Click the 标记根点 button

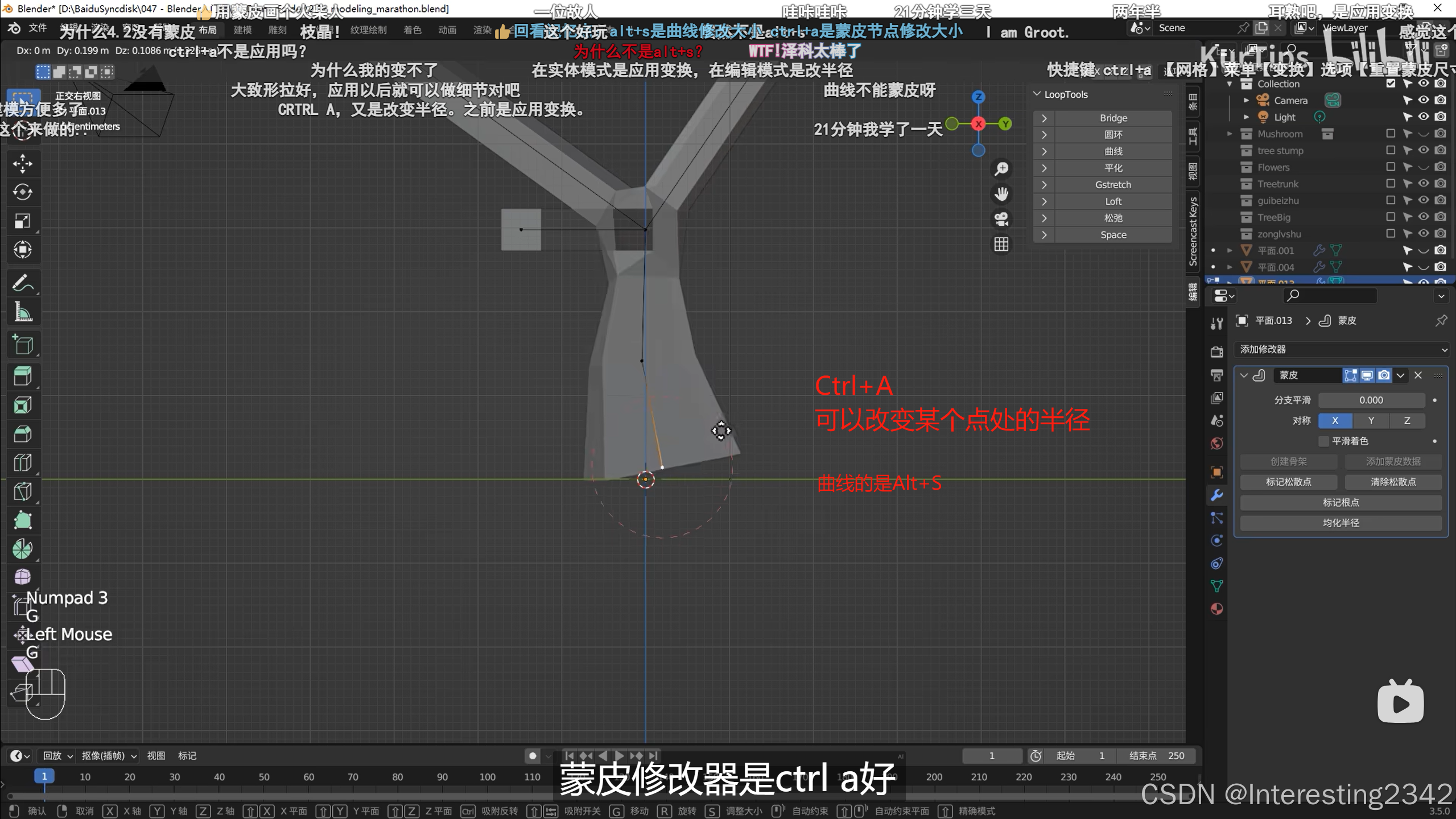click(1340, 503)
